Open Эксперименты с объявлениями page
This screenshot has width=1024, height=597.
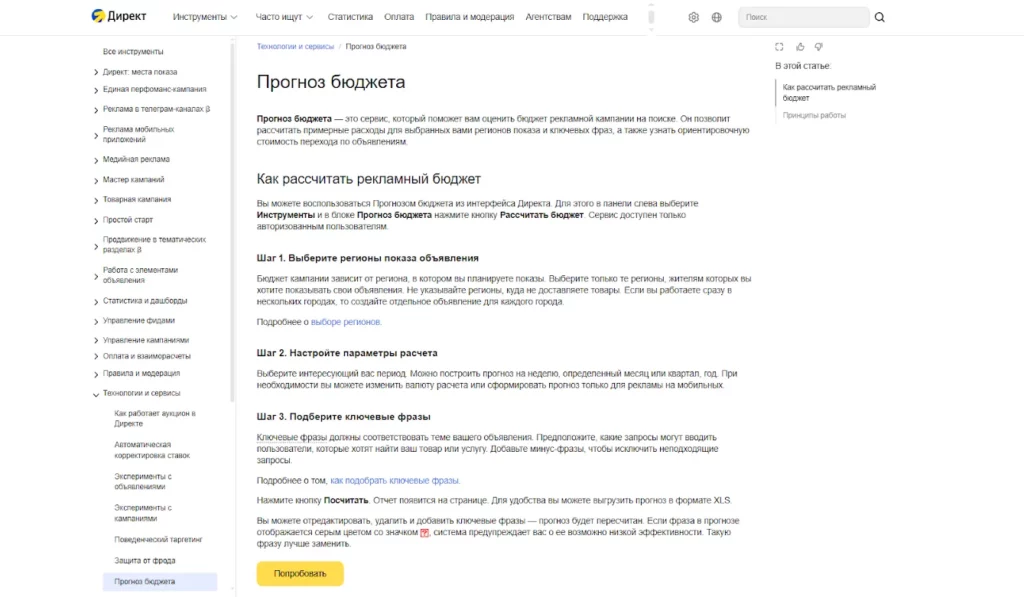pos(143,481)
